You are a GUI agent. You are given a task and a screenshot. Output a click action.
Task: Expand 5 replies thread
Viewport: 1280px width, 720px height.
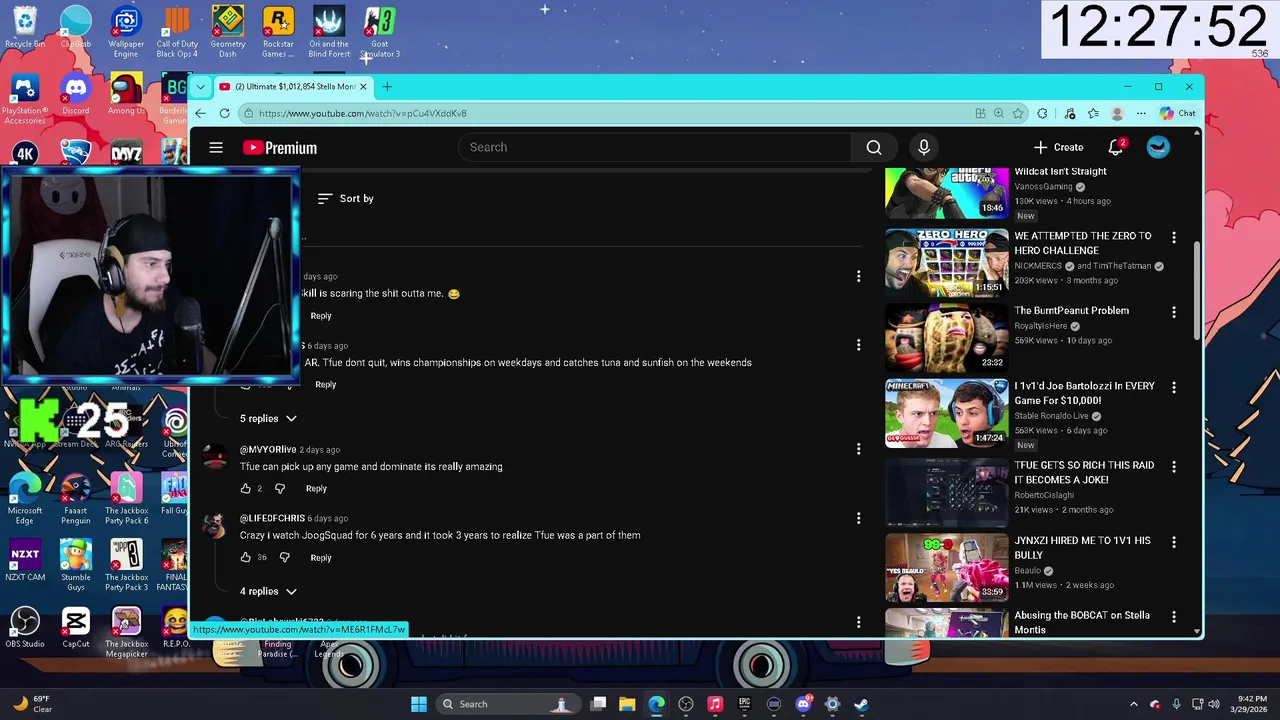[268, 418]
